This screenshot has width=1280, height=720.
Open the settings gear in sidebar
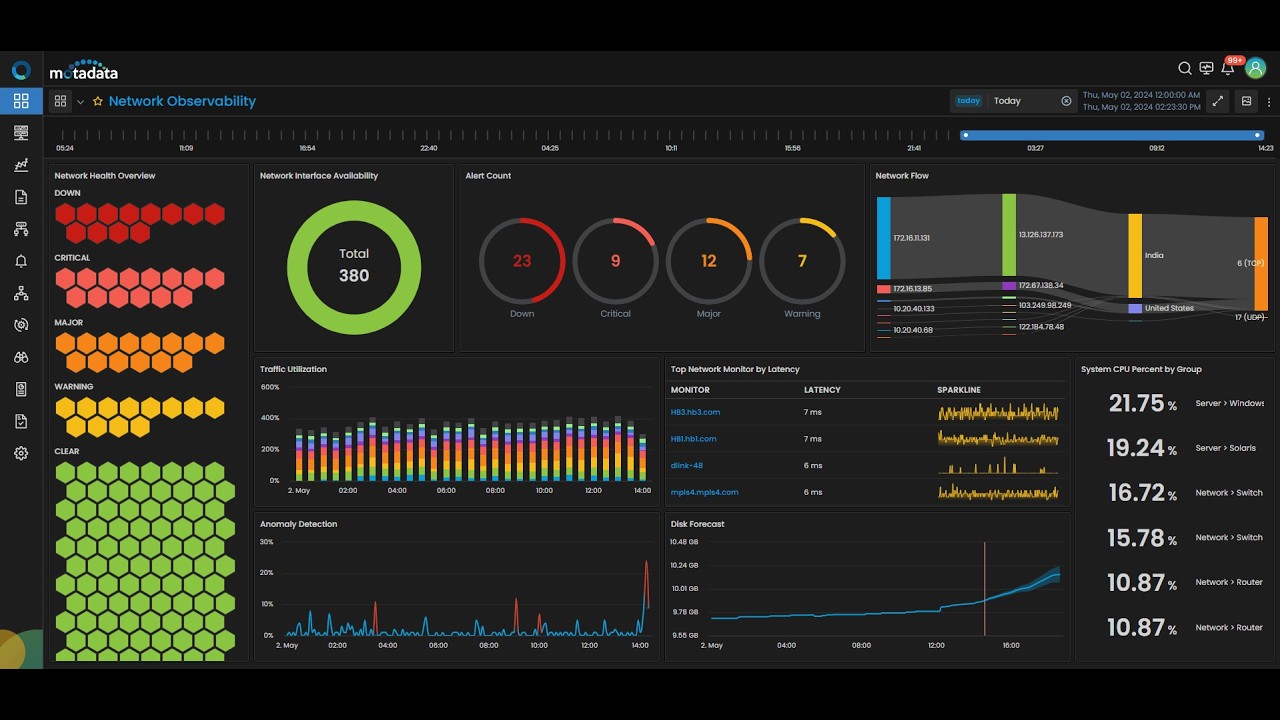coord(21,453)
